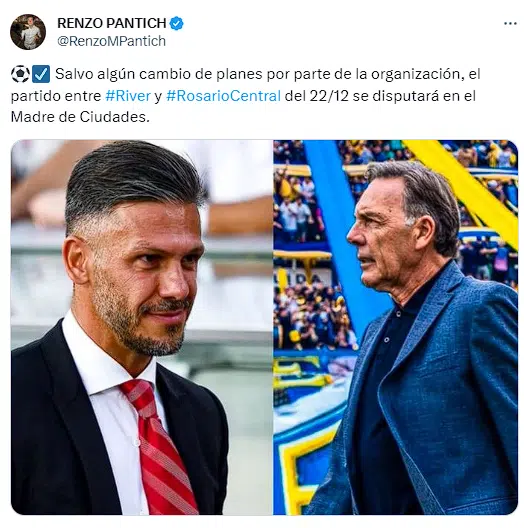524x528 pixels.
Task: Click the soccer ball emoji
Action: click(21, 74)
